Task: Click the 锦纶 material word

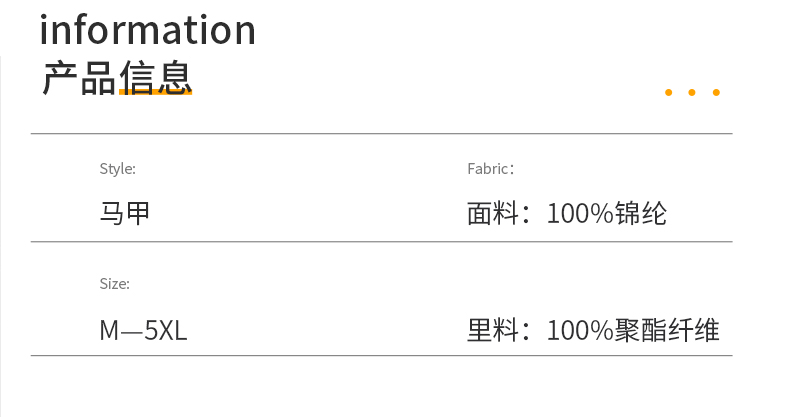Action: (641, 213)
